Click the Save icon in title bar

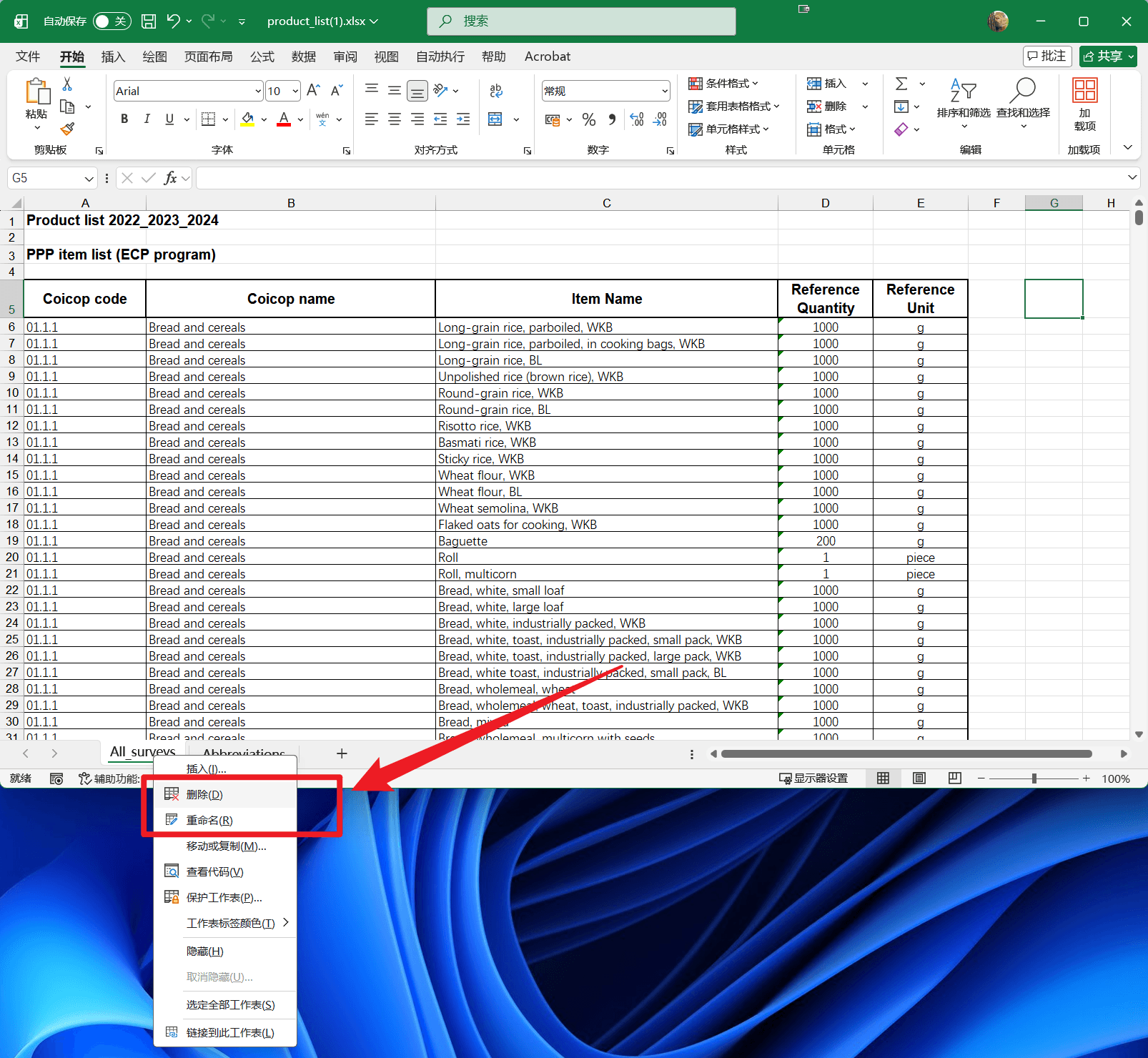pos(149,21)
